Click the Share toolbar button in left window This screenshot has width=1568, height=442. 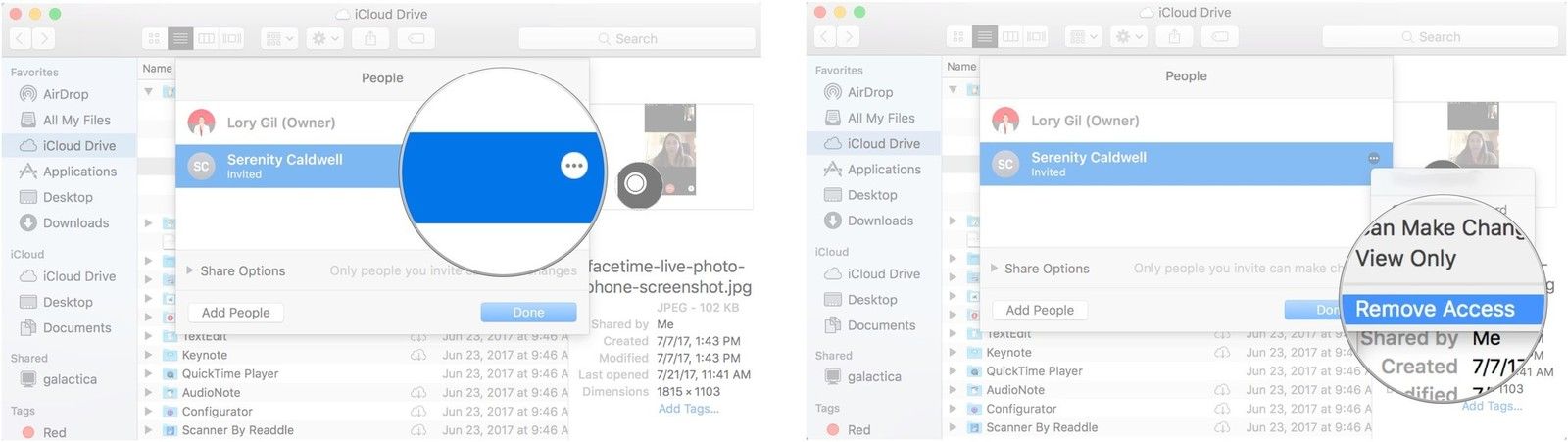pyautogui.click(x=370, y=38)
